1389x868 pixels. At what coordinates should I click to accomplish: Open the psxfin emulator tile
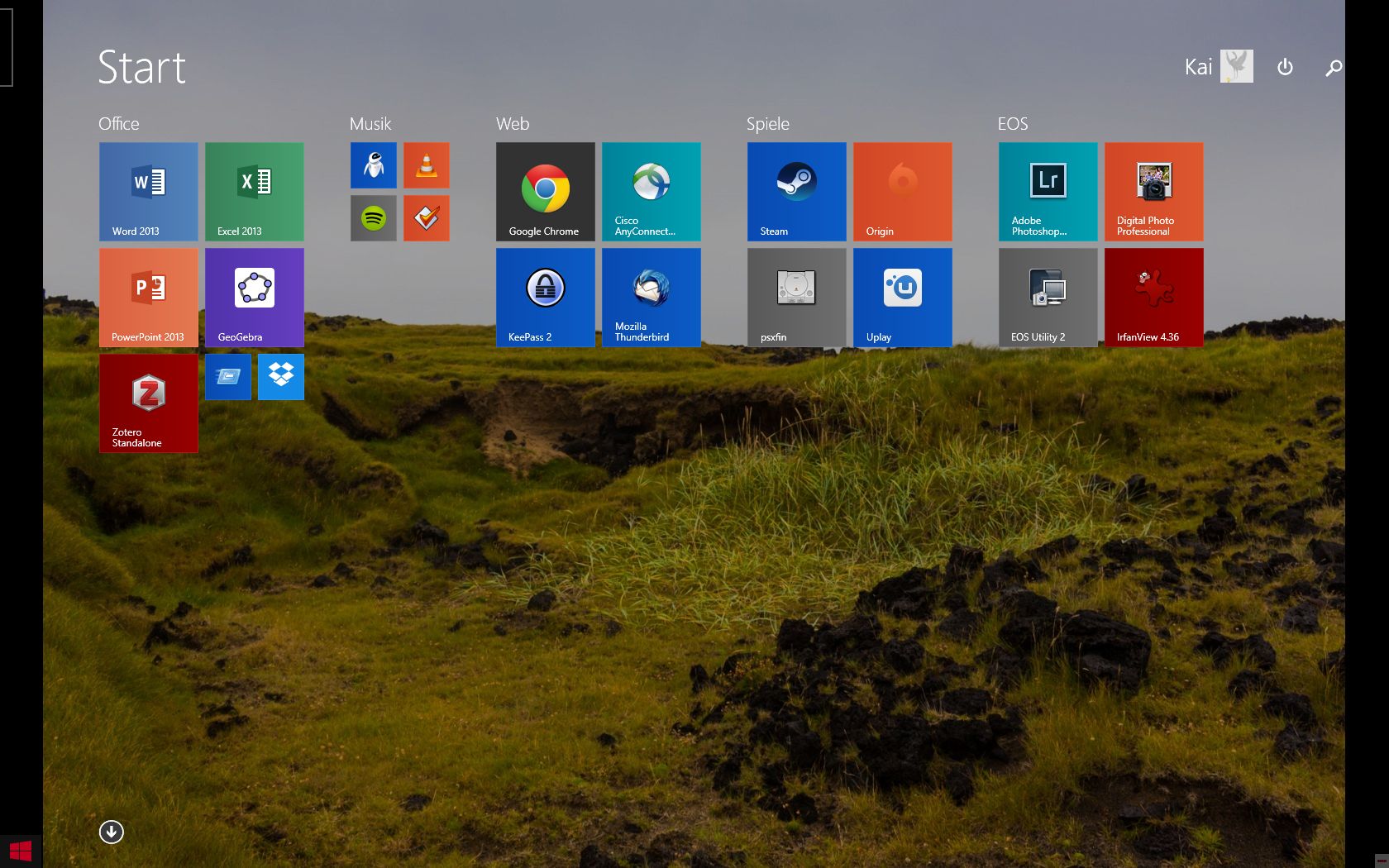tap(797, 298)
